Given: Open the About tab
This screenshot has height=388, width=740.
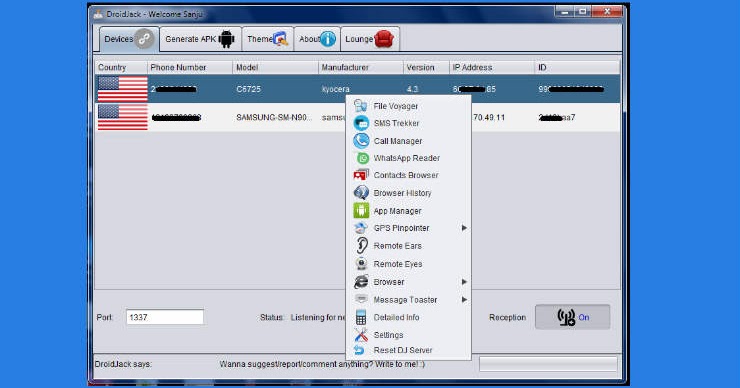Looking at the screenshot, I should point(317,39).
